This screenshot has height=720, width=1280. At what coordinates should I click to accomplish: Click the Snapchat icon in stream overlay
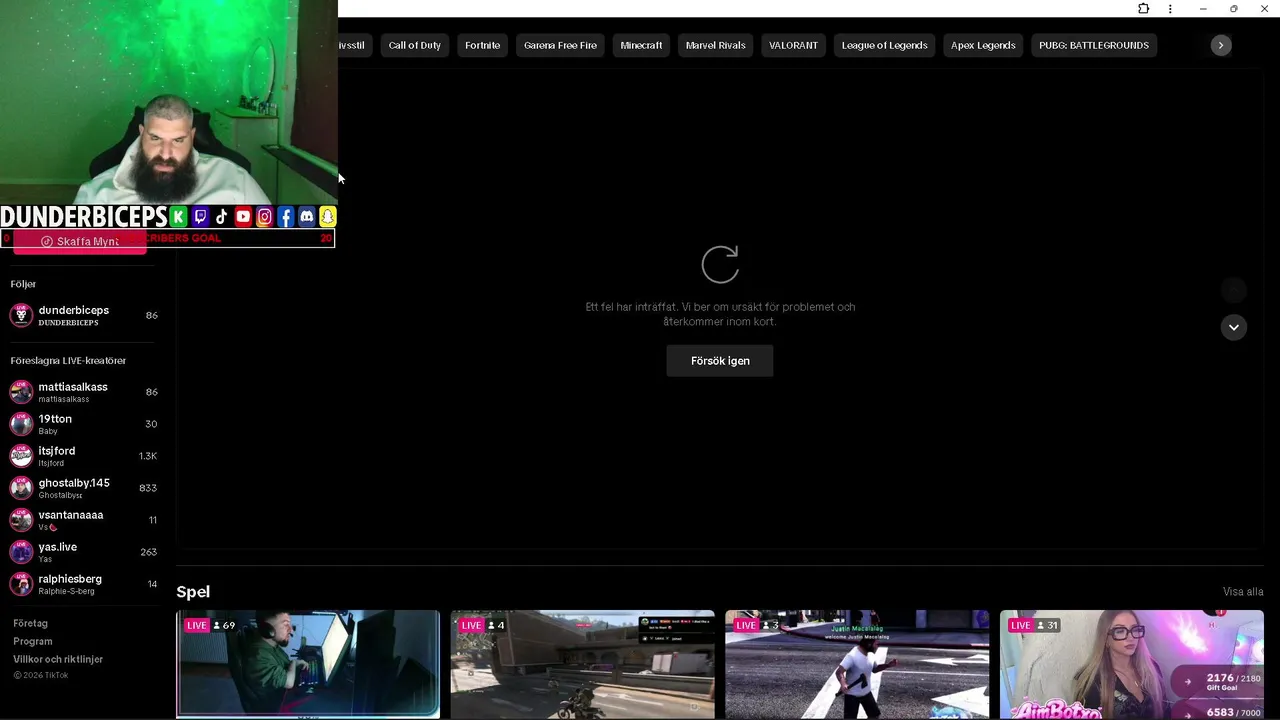tap(327, 217)
